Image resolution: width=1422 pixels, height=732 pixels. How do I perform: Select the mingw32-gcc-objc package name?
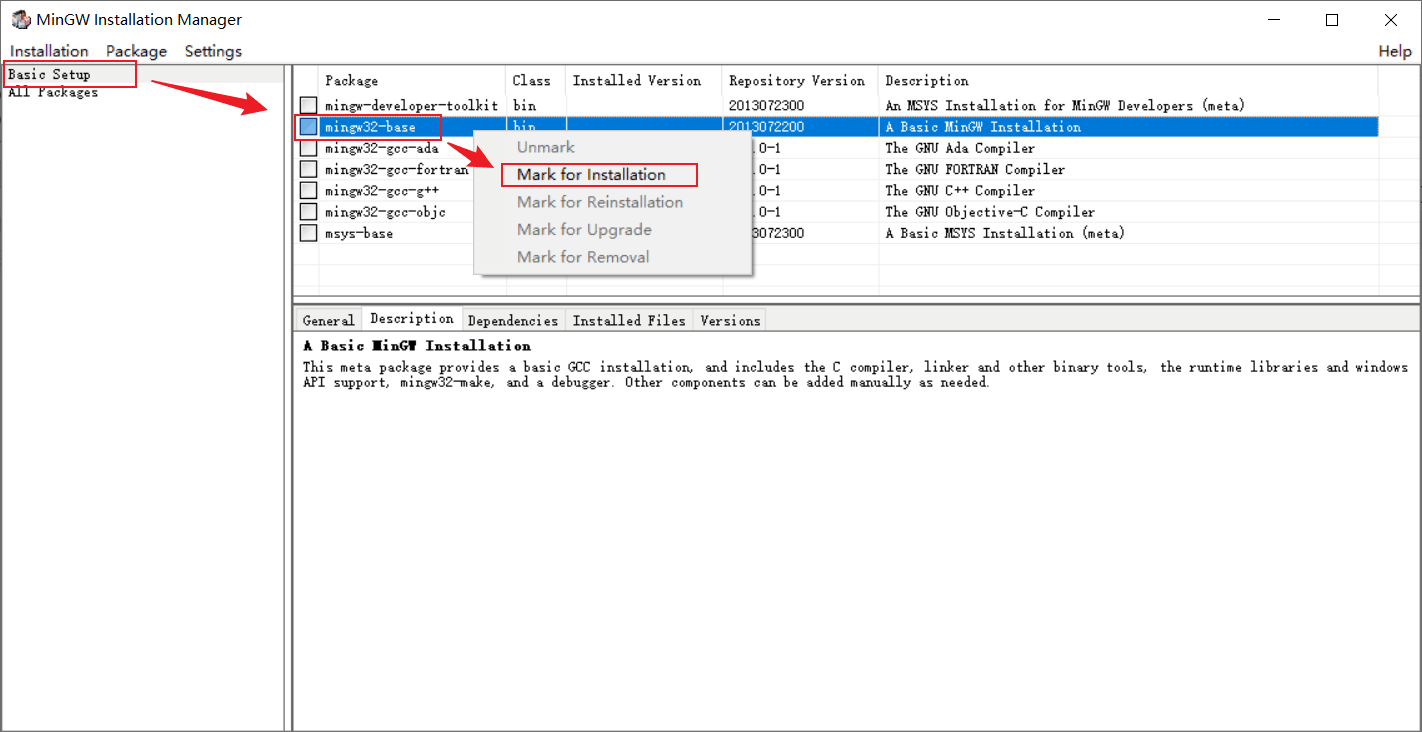pyautogui.click(x=385, y=212)
